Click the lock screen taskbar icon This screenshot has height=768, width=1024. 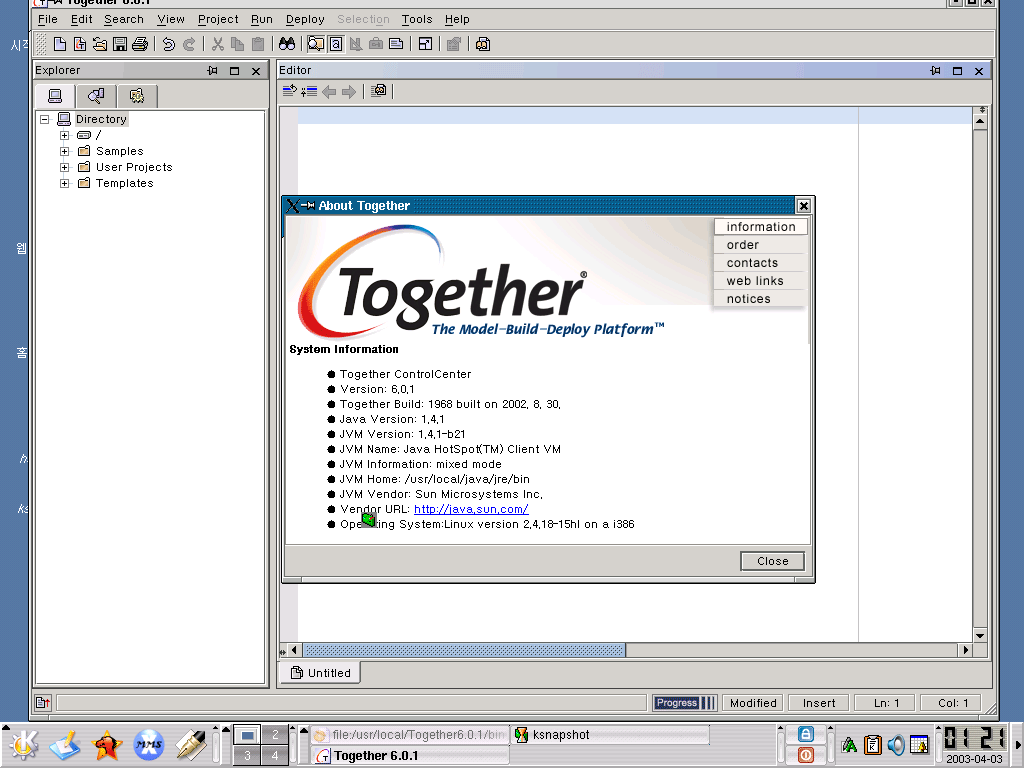pyautogui.click(x=805, y=734)
